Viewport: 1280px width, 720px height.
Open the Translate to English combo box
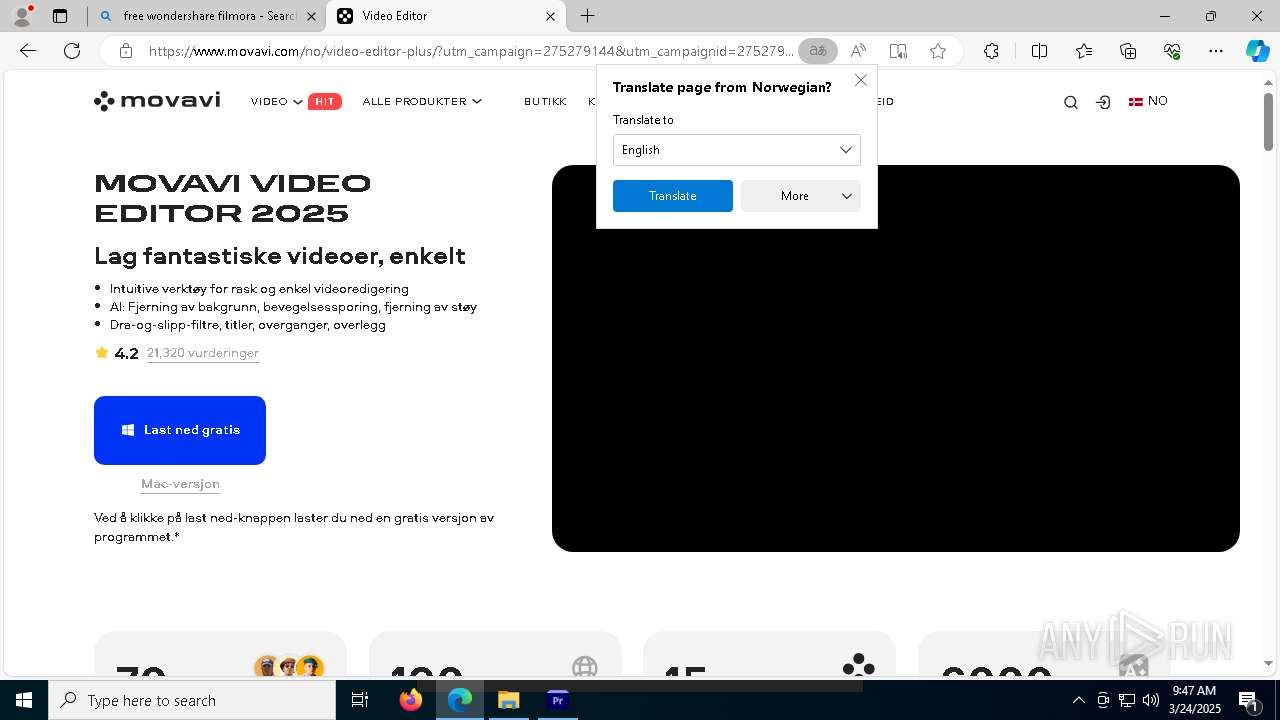point(737,150)
